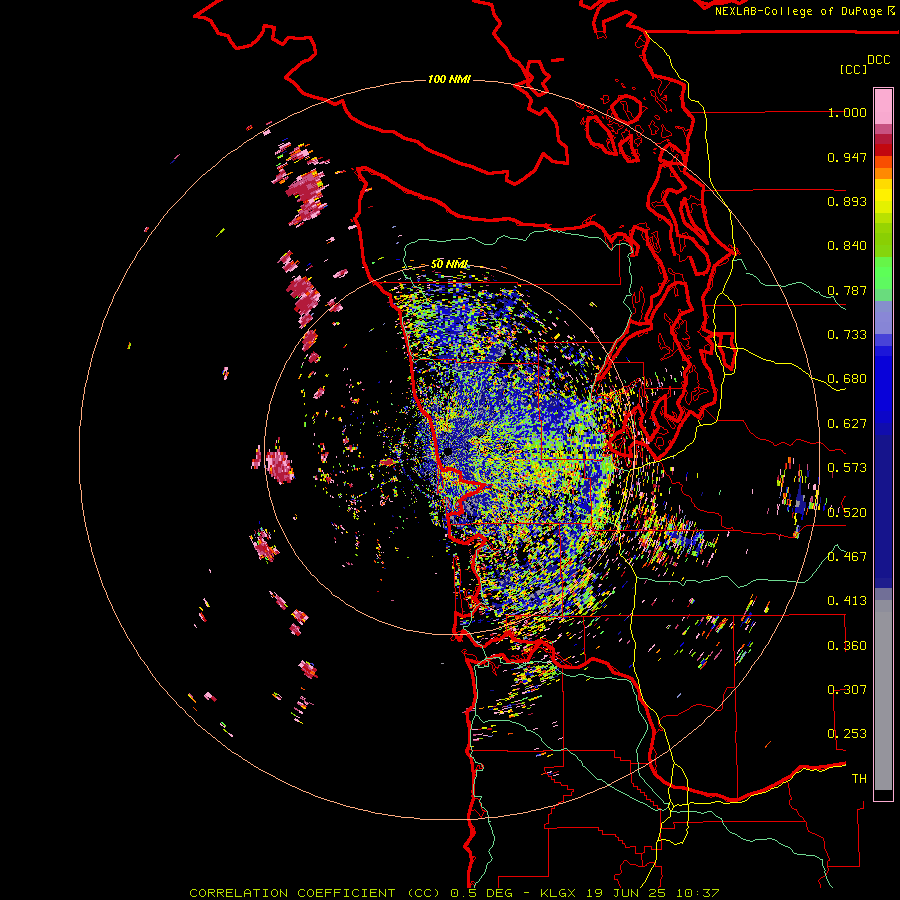This screenshot has width=900, height=900.
Task: Click the 50 NMI range ring label
Action: tap(449, 264)
